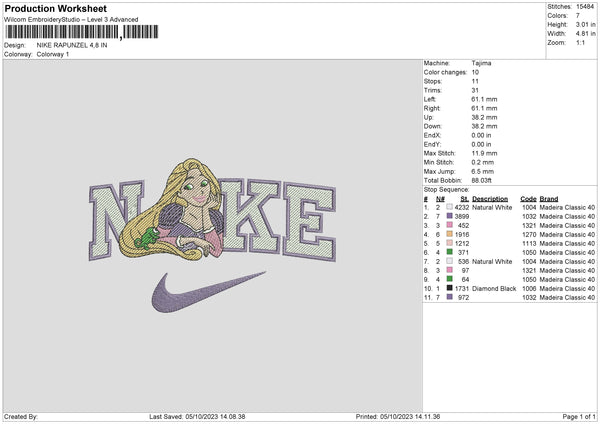Click the 'Colorway 1' value
600x424 pixels.
53,54
